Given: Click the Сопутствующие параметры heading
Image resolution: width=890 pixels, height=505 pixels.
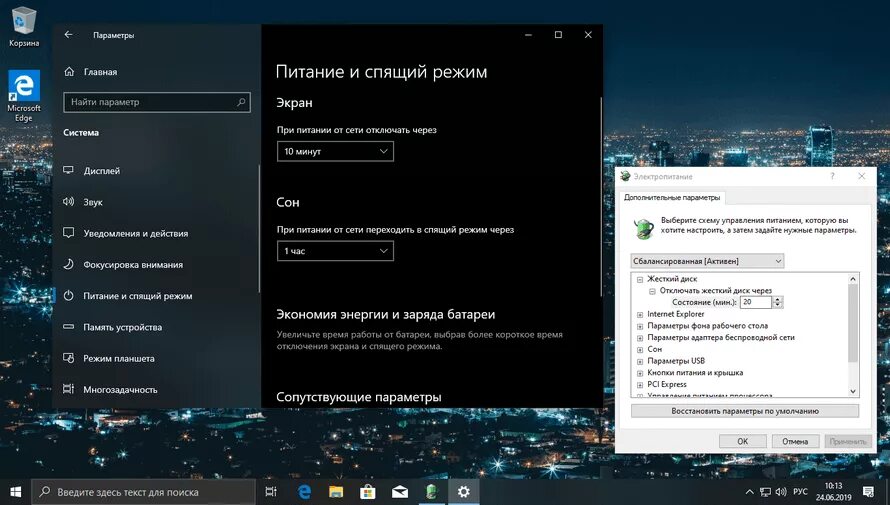Looking at the screenshot, I should (x=359, y=397).
